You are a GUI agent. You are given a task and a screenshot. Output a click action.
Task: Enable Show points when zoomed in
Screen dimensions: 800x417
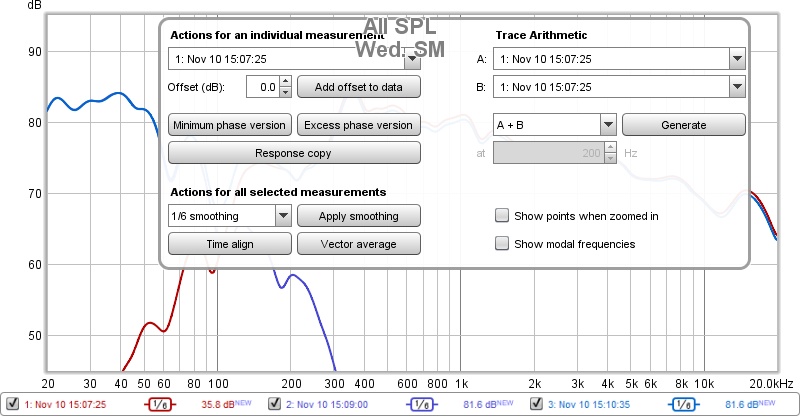click(x=502, y=215)
